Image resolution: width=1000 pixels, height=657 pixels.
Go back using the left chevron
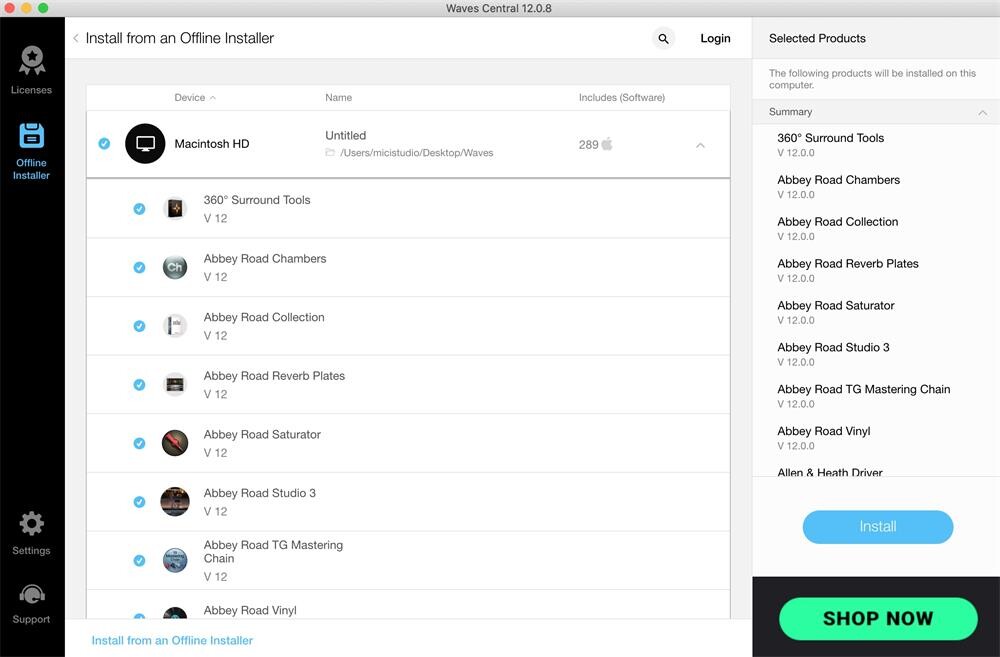coord(76,38)
